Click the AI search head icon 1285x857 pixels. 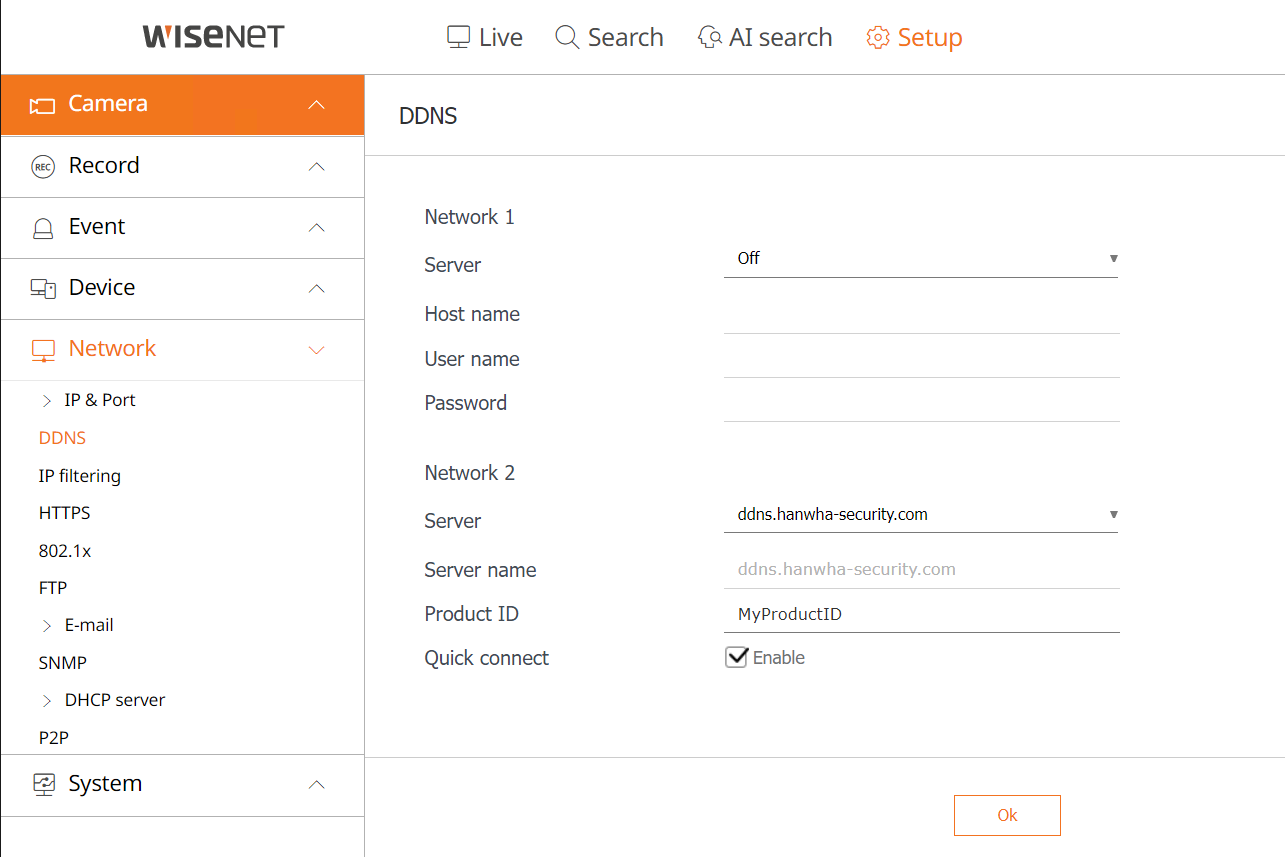(x=709, y=38)
